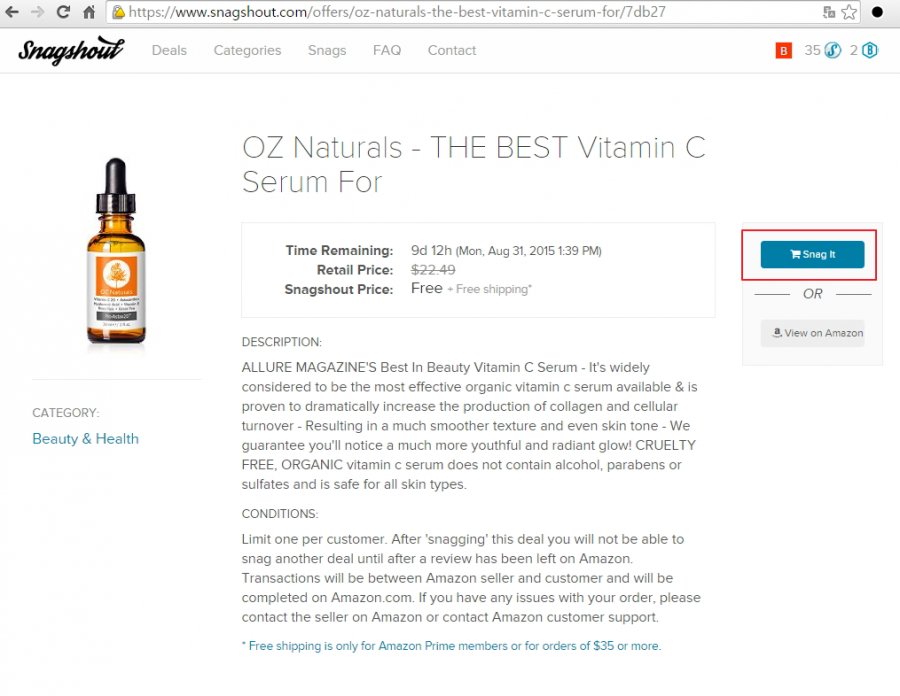Viewport: 900px width, 696px height.
Task: Reload the page with the refresh icon
Action: click(x=63, y=11)
